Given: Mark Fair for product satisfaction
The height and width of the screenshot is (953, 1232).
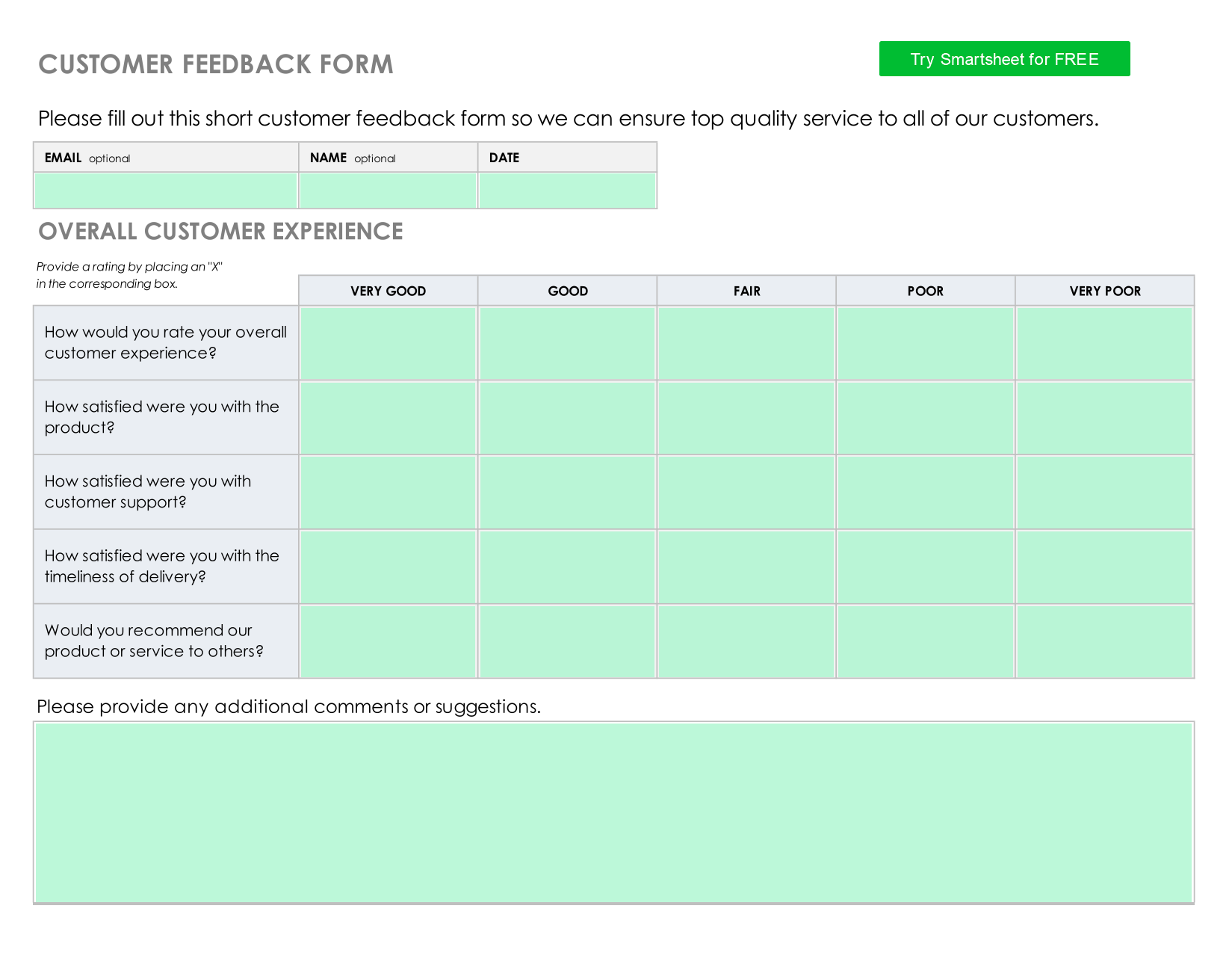Looking at the screenshot, I should point(746,418).
